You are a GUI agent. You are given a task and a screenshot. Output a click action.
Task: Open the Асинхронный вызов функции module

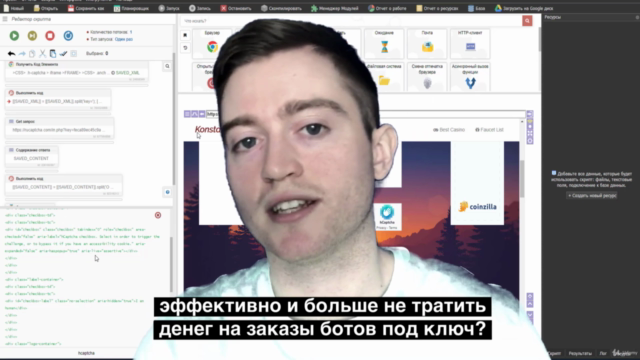[470, 77]
